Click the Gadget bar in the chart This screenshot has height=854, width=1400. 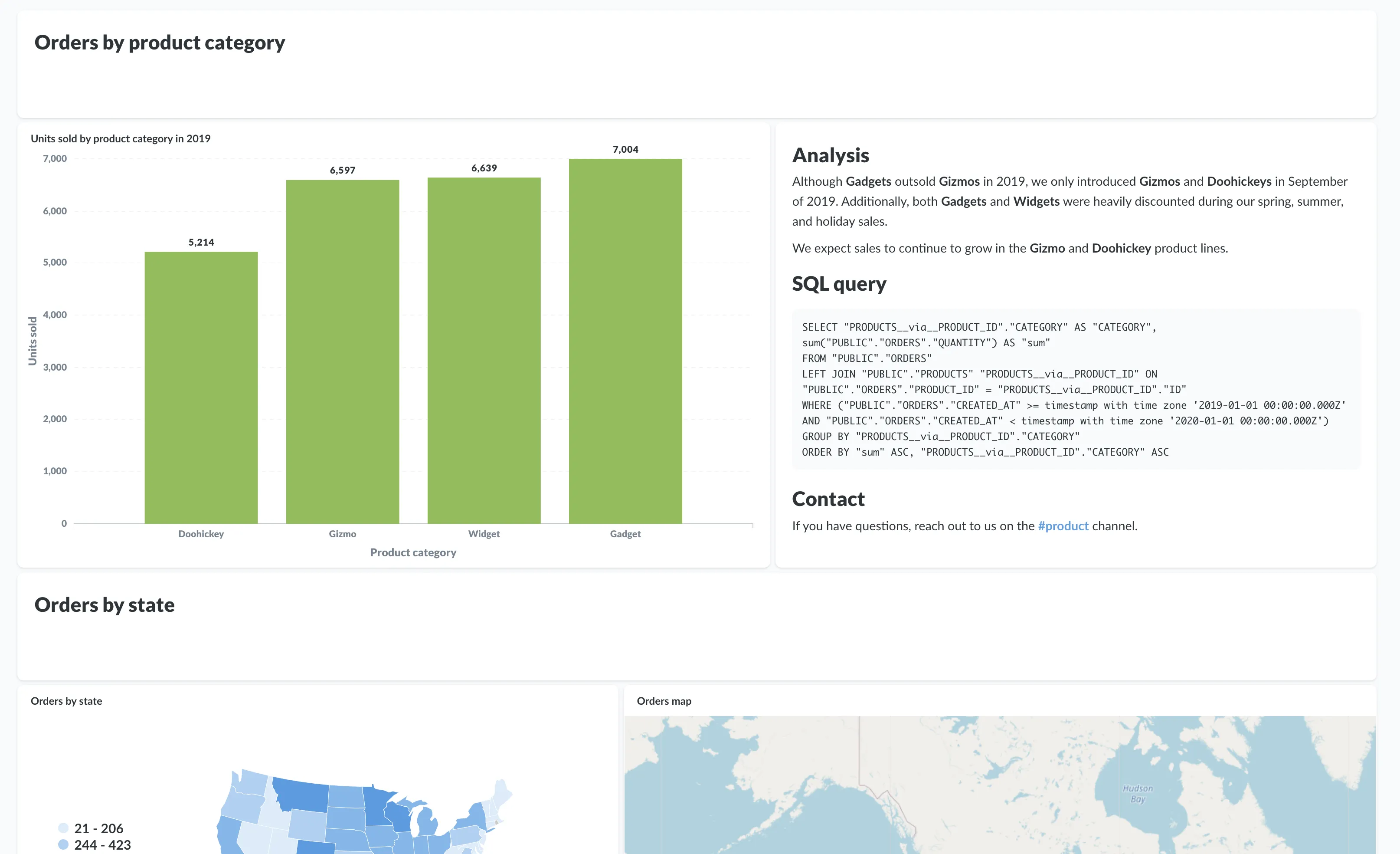tap(625, 341)
